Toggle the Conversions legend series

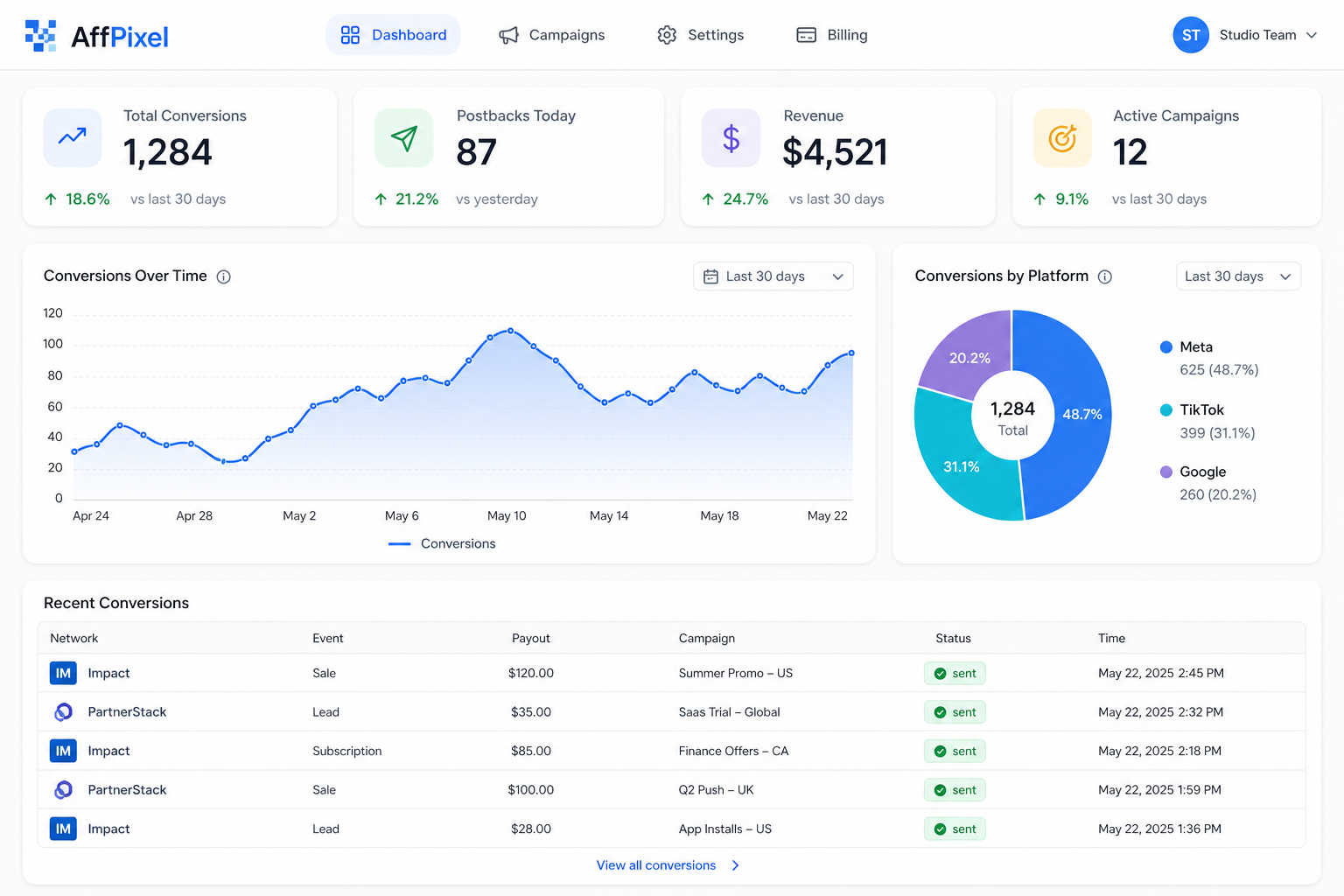pos(442,543)
